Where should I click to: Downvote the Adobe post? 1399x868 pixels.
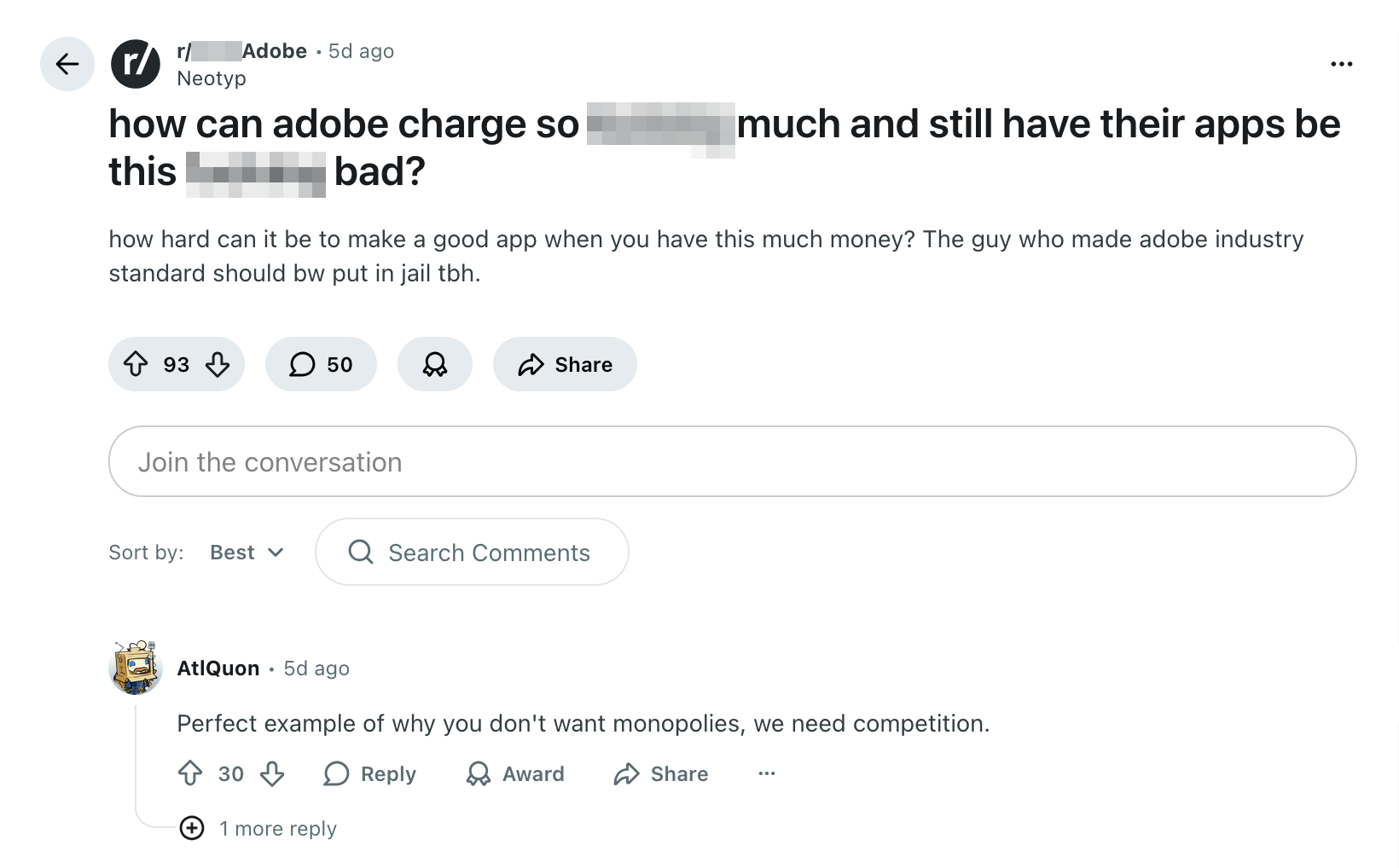click(x=218, y=365)
